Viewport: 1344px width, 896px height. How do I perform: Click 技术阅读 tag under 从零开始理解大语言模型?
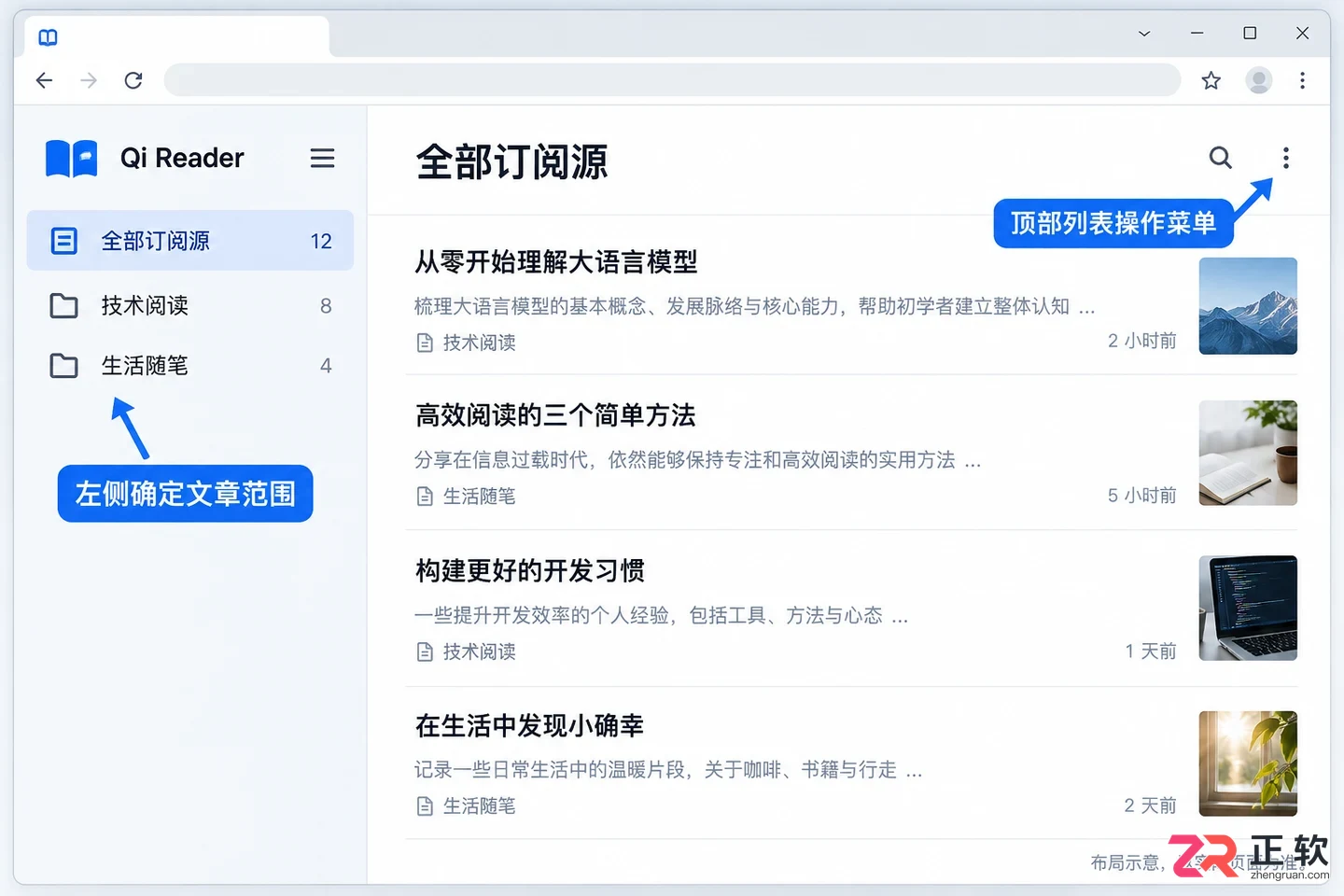[x=467, y=343]
